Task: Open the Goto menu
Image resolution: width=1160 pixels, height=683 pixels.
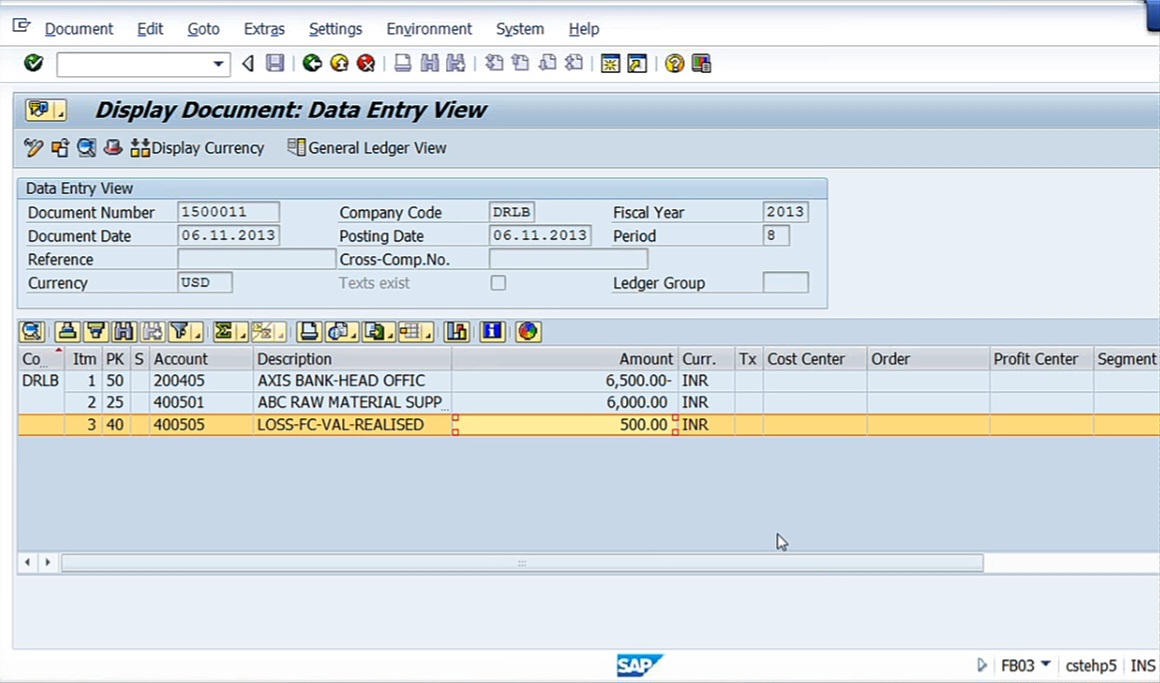Action: pyautogui.click(x=203, y=29)
